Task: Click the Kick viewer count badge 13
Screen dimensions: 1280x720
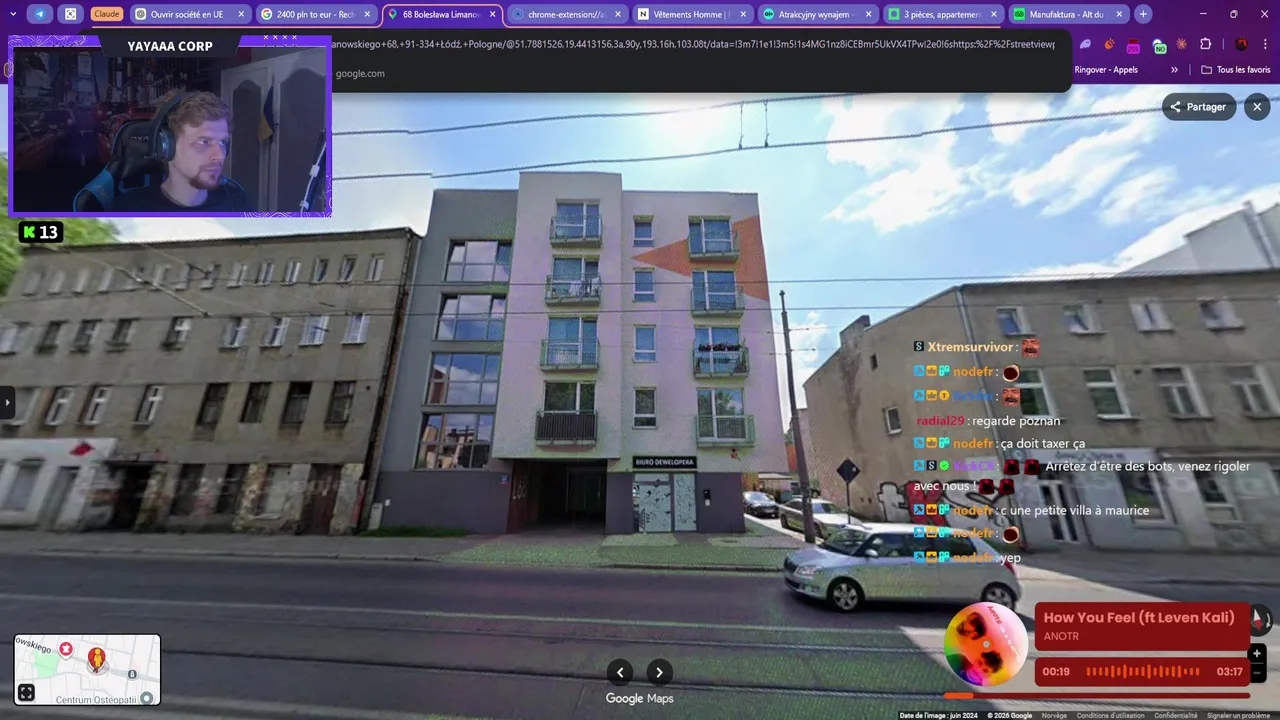Action: (41, 232)
